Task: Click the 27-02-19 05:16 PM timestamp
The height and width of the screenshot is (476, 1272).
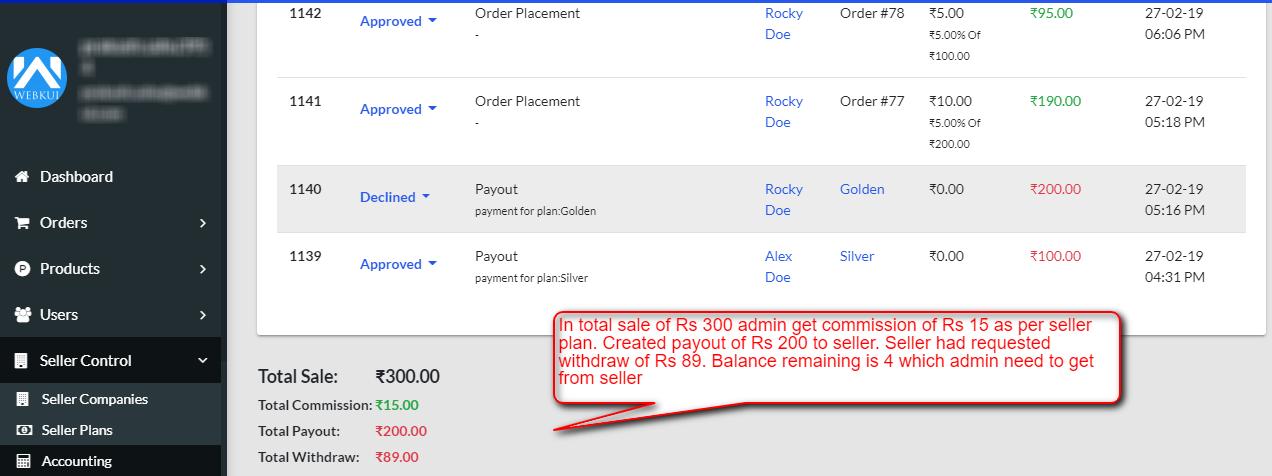Action: 1173,200
